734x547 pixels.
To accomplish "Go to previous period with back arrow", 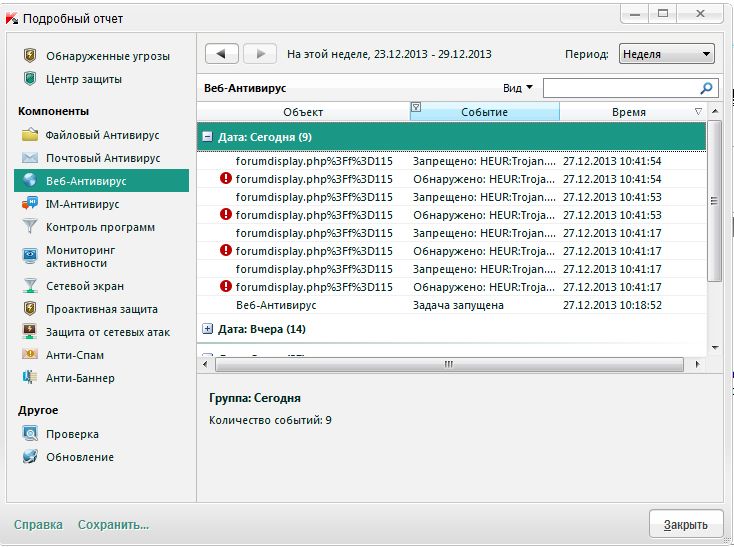I will pyautogui.click(x=222, y=54).
